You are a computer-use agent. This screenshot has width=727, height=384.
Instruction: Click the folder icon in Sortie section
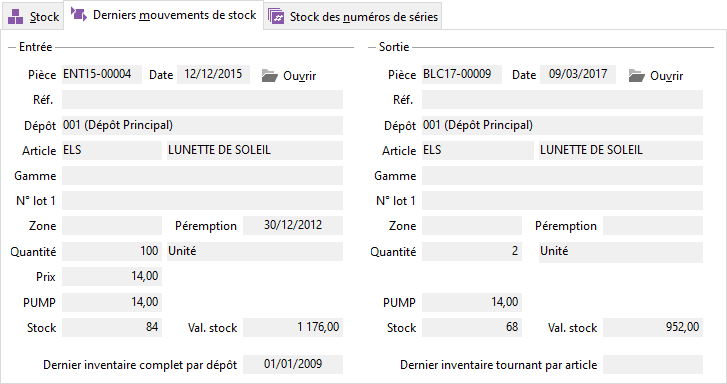click(x=637, y=76)
